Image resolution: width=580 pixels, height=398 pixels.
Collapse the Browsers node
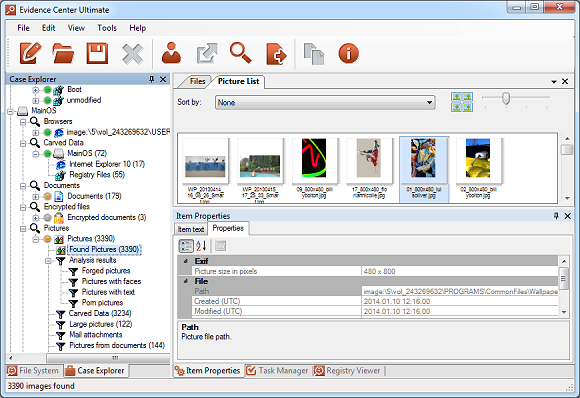(x=23, y=122)
